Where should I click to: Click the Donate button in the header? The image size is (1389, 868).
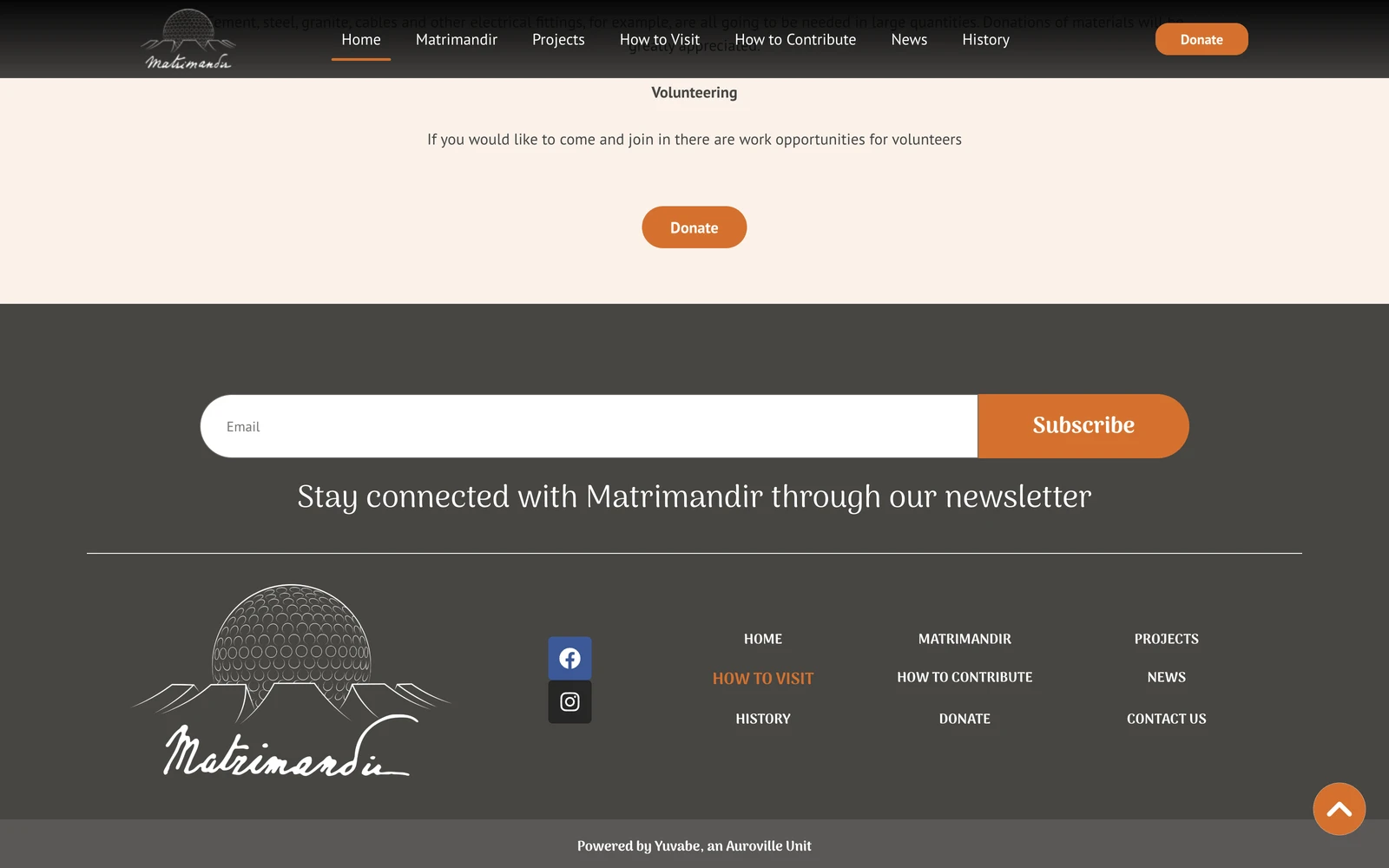tap(1201, 39)
